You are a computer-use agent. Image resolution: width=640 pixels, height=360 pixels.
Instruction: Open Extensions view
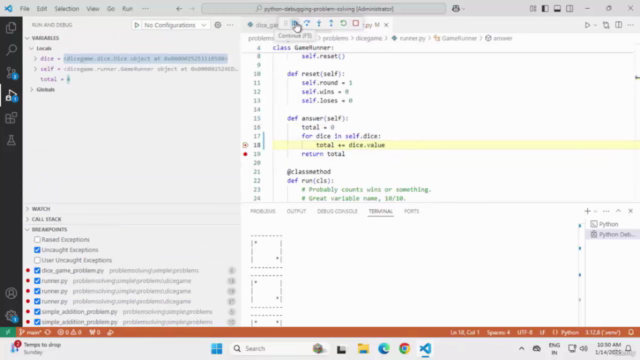[11, 118]
